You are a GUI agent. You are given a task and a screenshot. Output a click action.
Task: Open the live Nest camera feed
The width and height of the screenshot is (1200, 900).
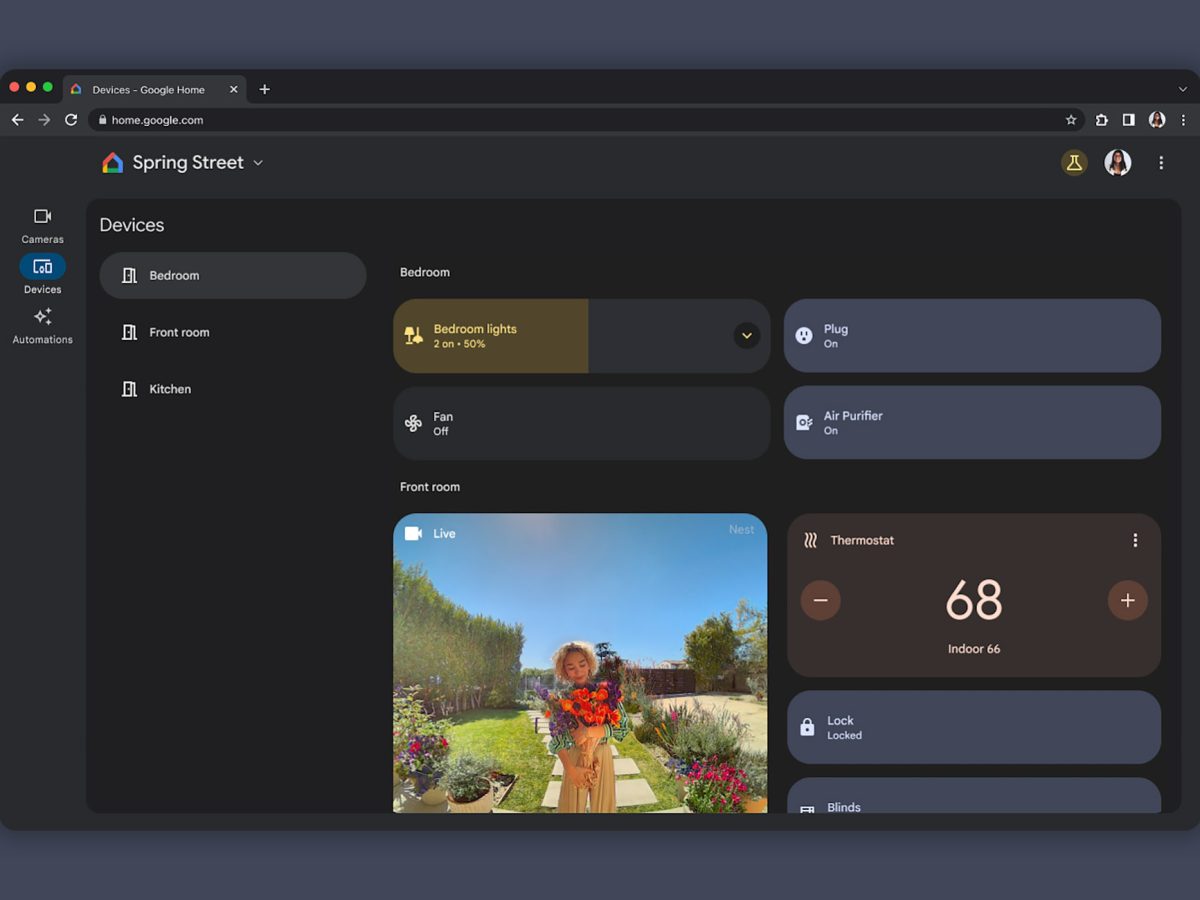(580, 662)
